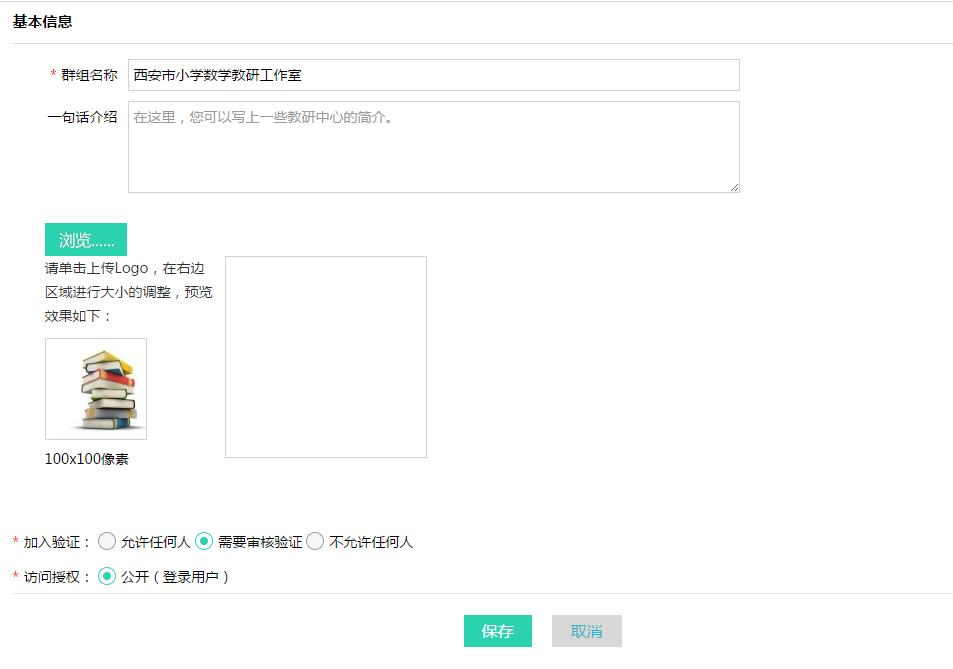Click the 一句话介绍 text area
This screenshot has width=953, height=669.
[433, 147]
